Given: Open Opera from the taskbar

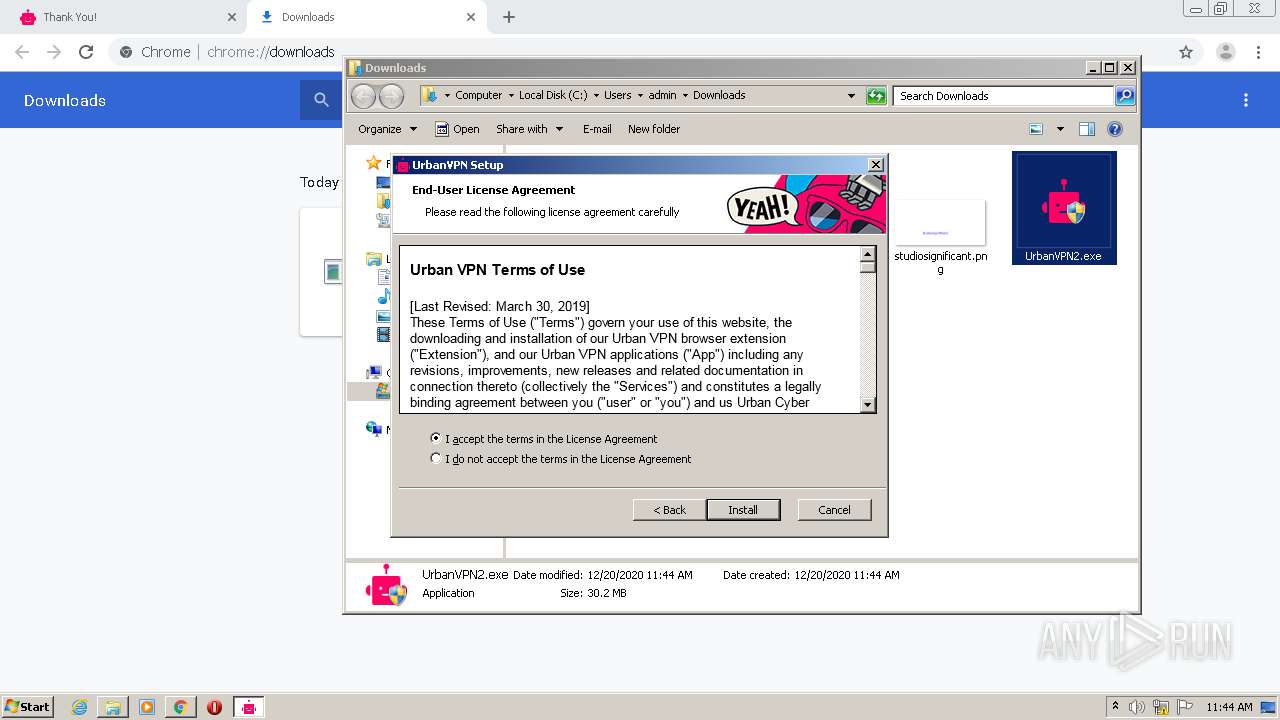Looking at the screenshot, I should tap(214, 707).
